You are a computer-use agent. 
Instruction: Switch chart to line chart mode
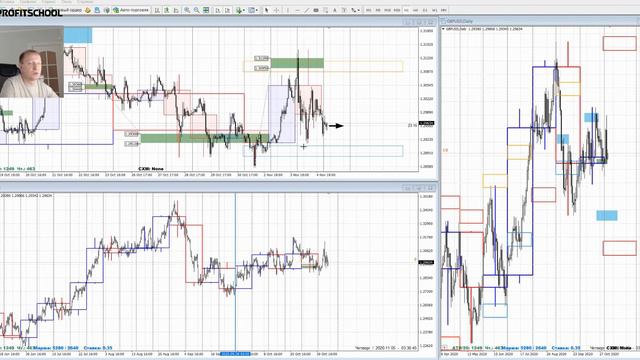coord(176,10)
